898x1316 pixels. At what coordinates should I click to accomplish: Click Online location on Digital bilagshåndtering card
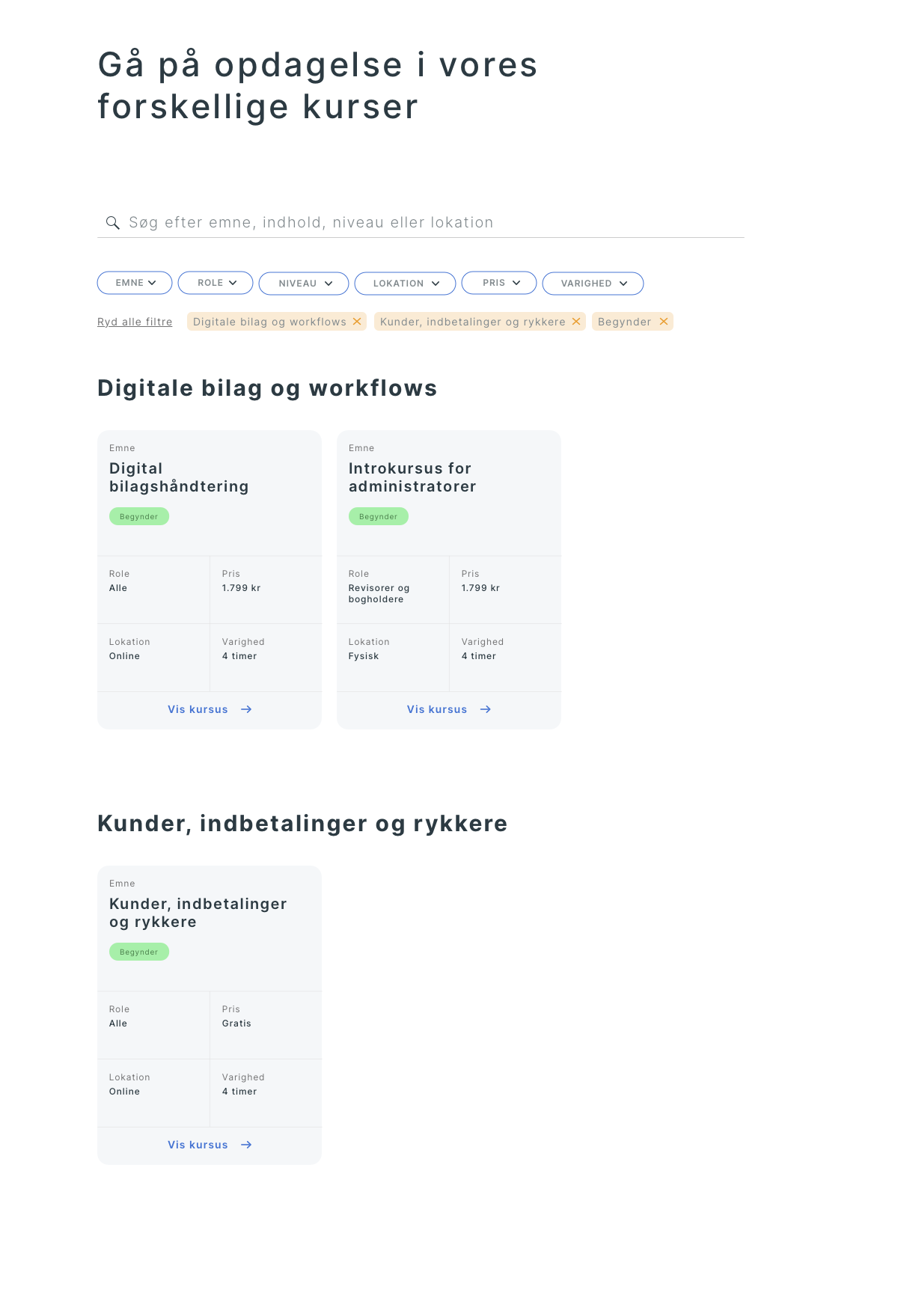(x=125, y=656)
